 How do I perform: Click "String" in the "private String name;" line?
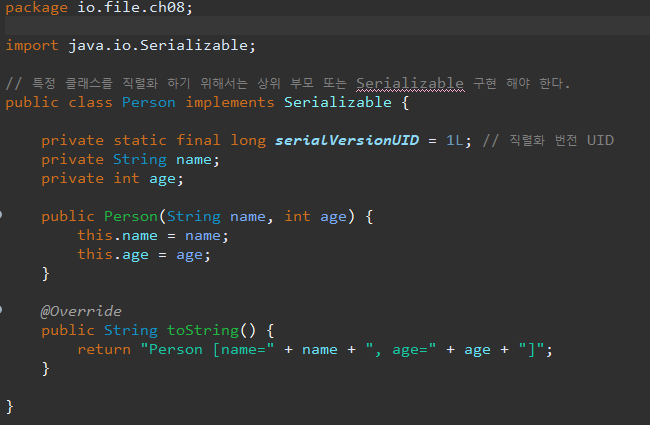pyautogui.click(x=140, y=159)
